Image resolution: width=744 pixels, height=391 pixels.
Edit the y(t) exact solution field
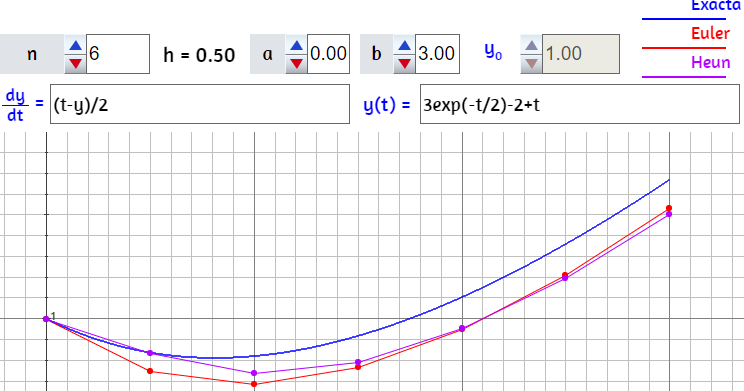point(579,104)
